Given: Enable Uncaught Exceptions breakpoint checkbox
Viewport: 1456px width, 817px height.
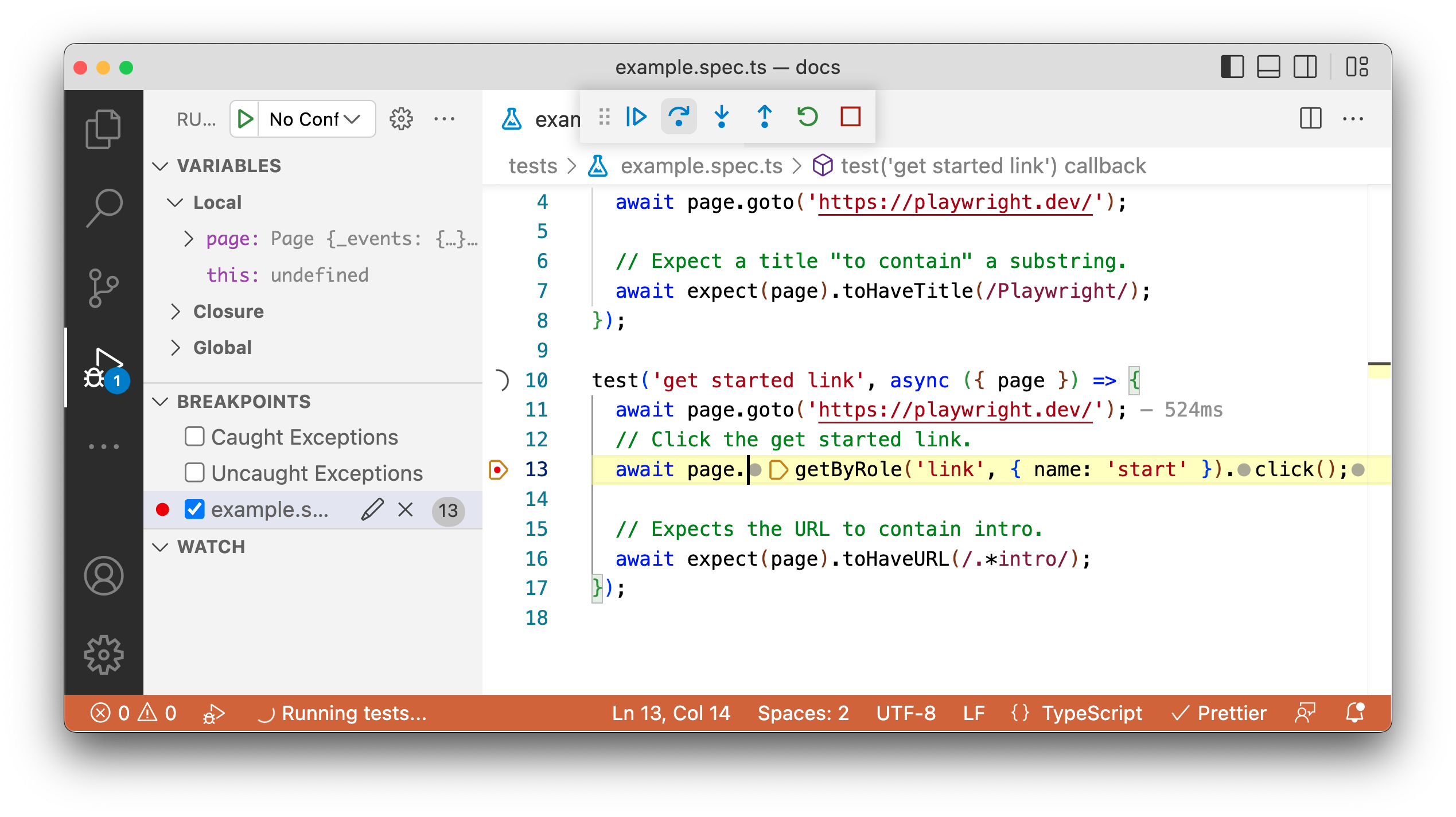Looking at the screenshot, I should (x=195, y=472).
